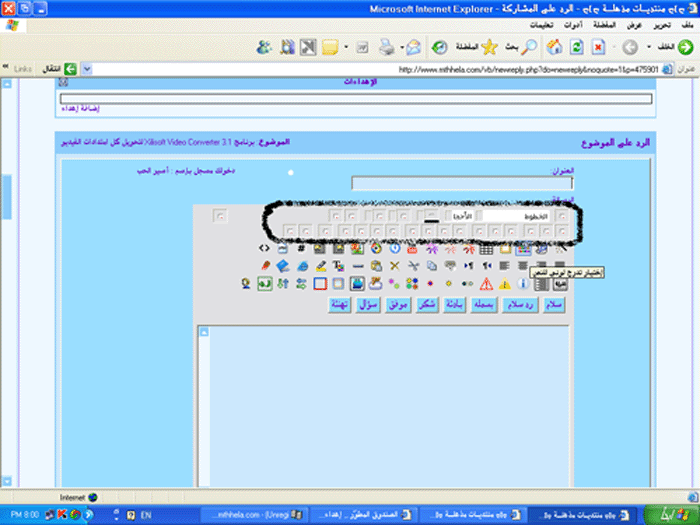Click the angle brackets code icon
700x525 pixels.
coord(264,249)
